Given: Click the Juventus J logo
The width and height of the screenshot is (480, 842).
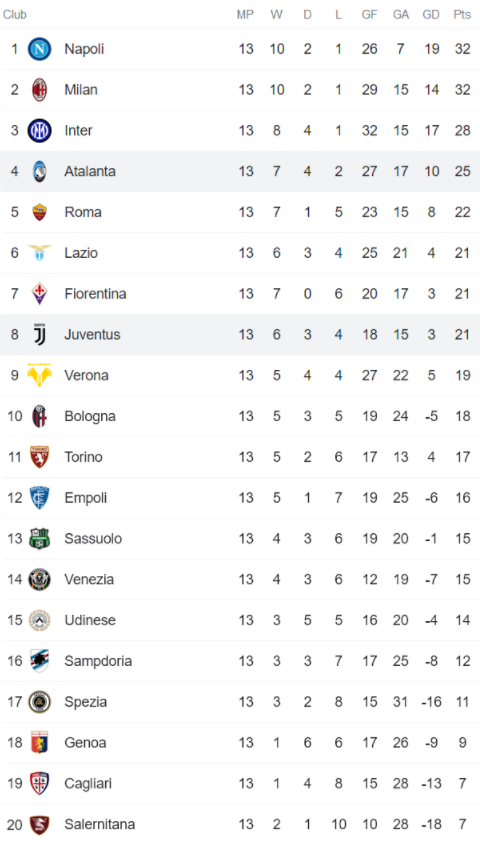Looking at the screenshot, I should (39, 335).
